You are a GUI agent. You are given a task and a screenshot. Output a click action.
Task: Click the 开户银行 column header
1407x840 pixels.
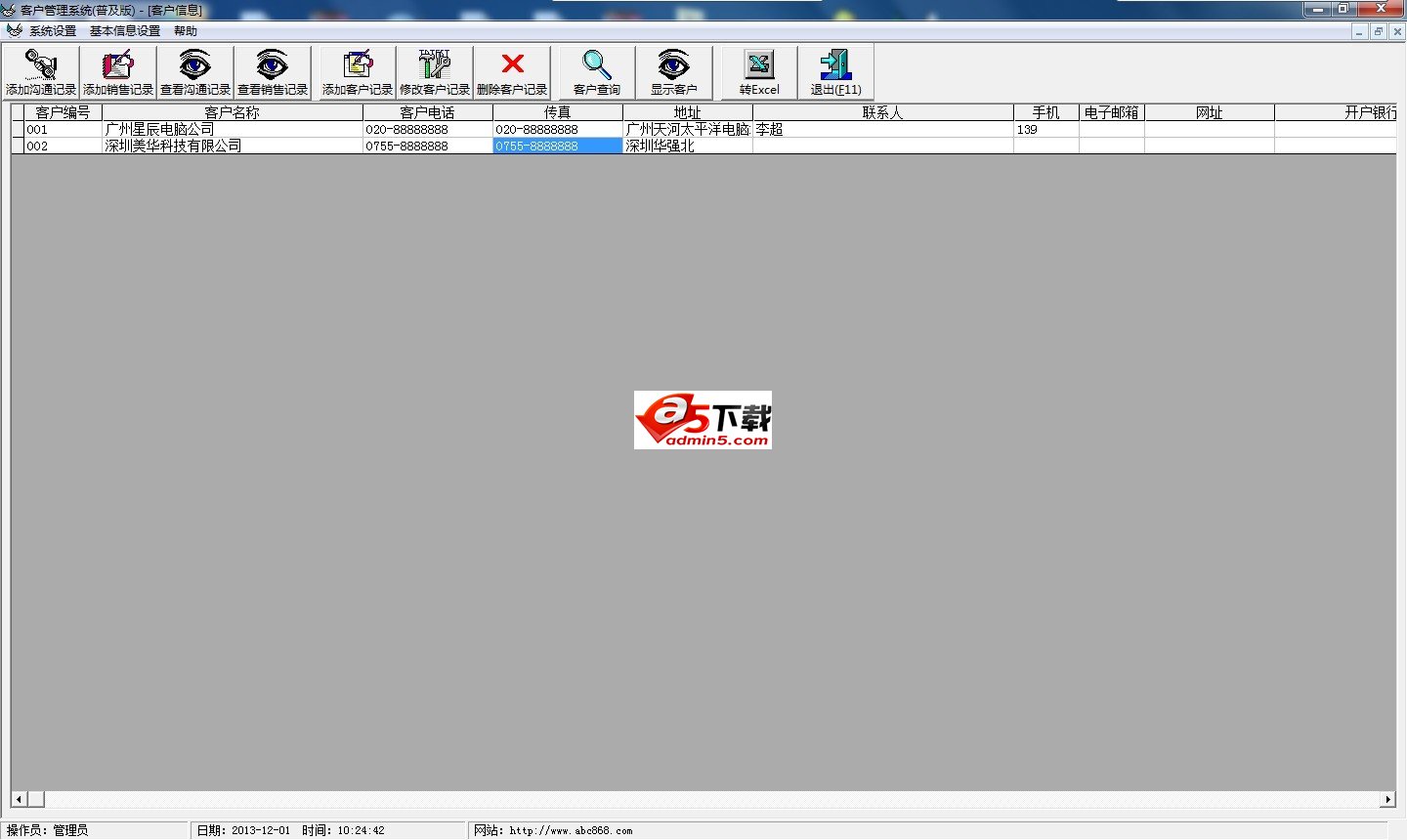(x=1336, y=112)
